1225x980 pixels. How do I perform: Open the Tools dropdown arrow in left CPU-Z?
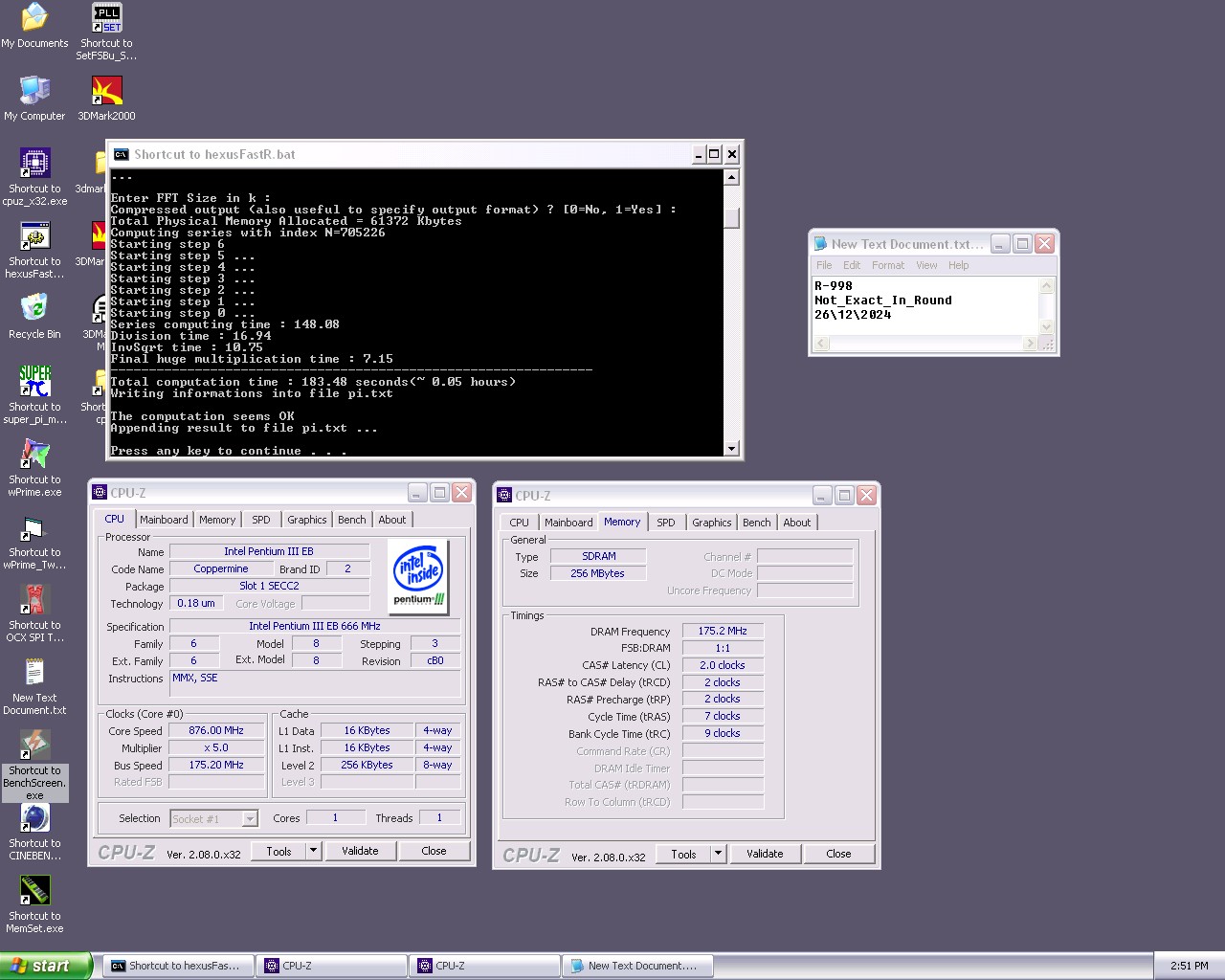[x=313, y=851]
